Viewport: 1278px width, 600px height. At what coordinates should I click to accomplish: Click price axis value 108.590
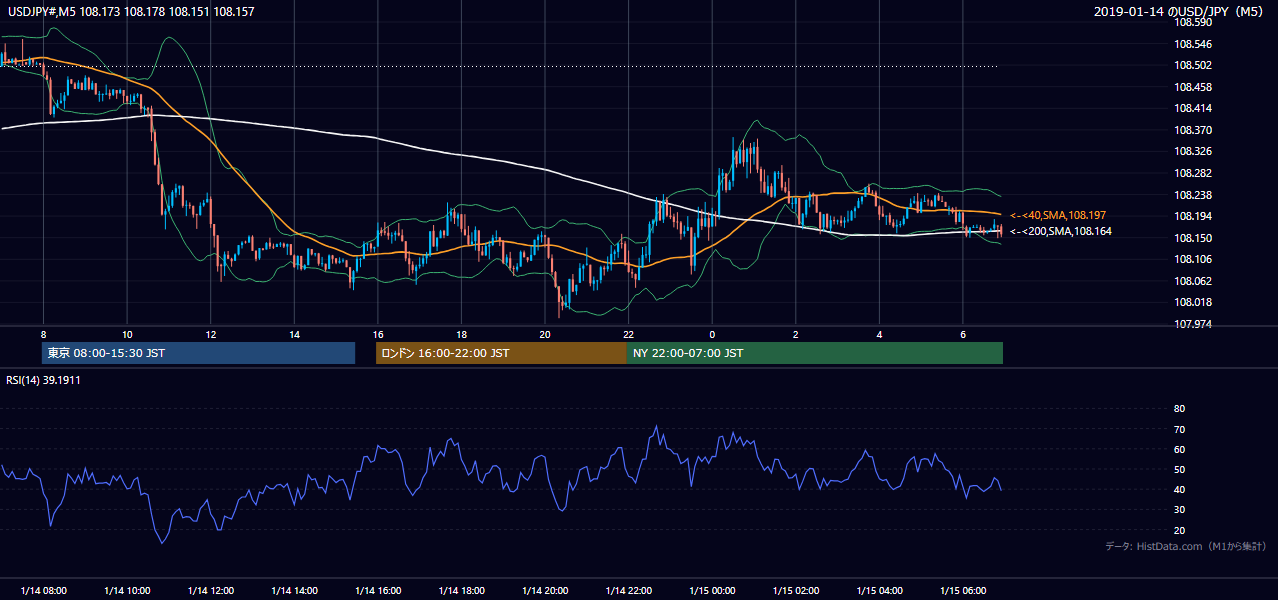coord(1192,22)
